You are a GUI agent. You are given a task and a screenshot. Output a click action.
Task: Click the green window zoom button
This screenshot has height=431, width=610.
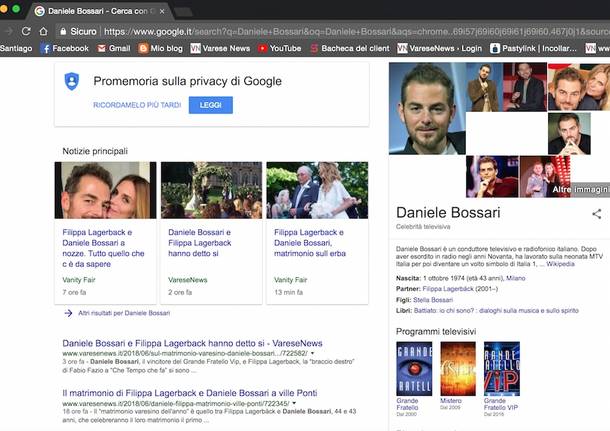point(16,9)
